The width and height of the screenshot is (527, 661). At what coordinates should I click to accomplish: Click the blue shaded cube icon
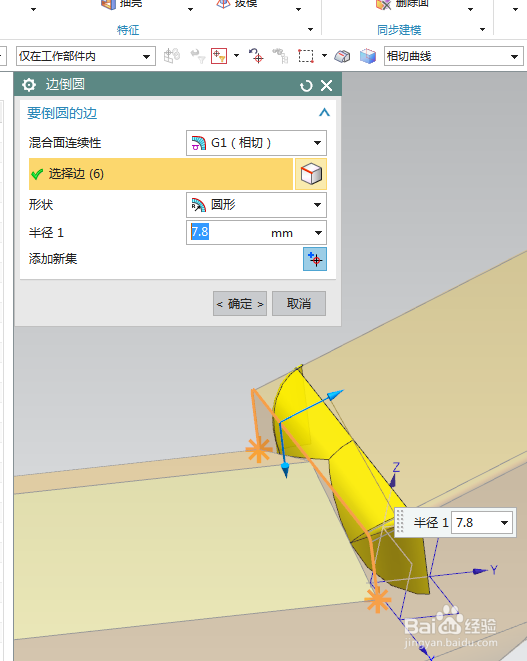tap(368, 56)
